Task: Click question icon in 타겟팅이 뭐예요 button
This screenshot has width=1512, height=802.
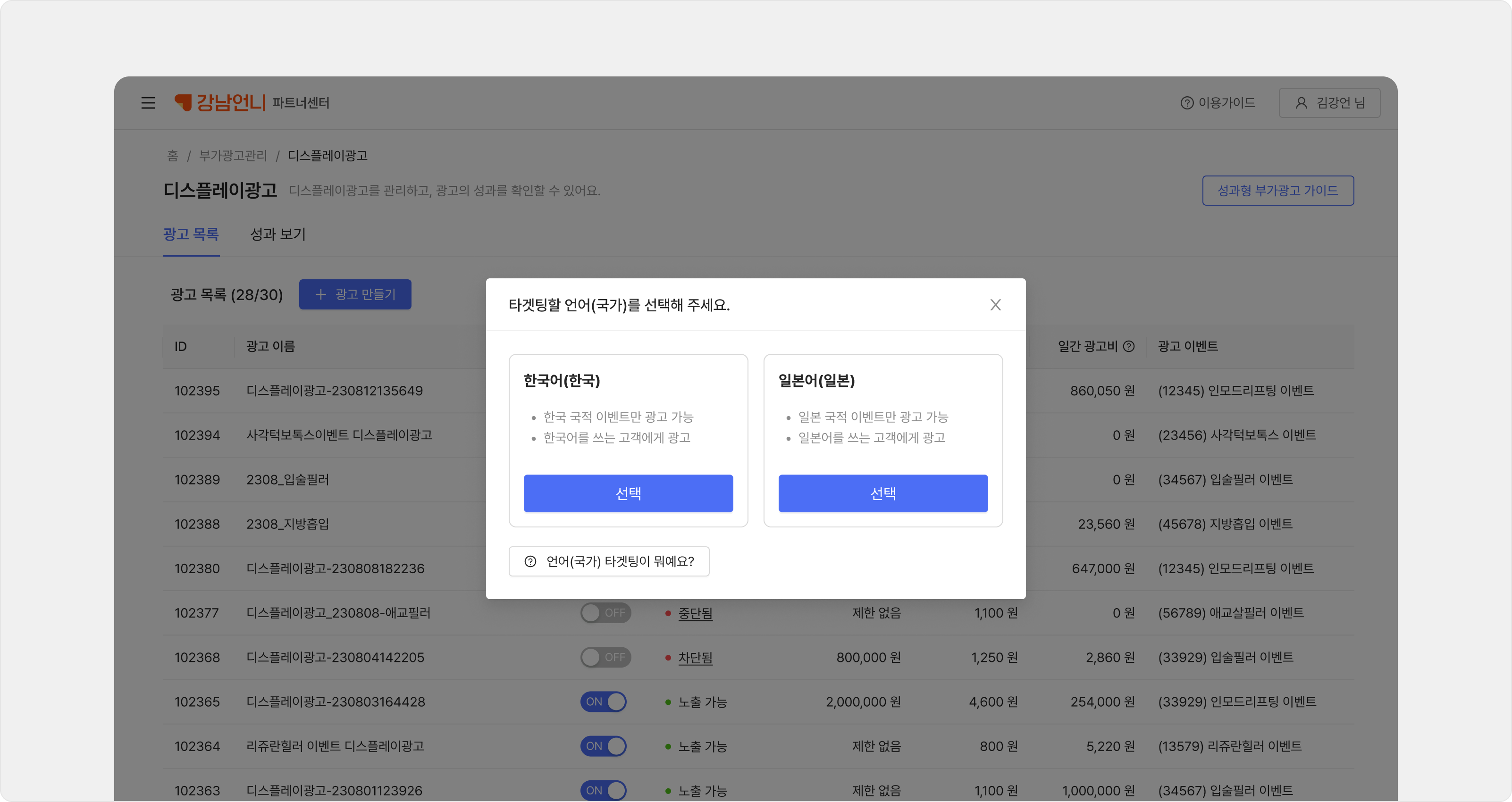Action: 530,561
